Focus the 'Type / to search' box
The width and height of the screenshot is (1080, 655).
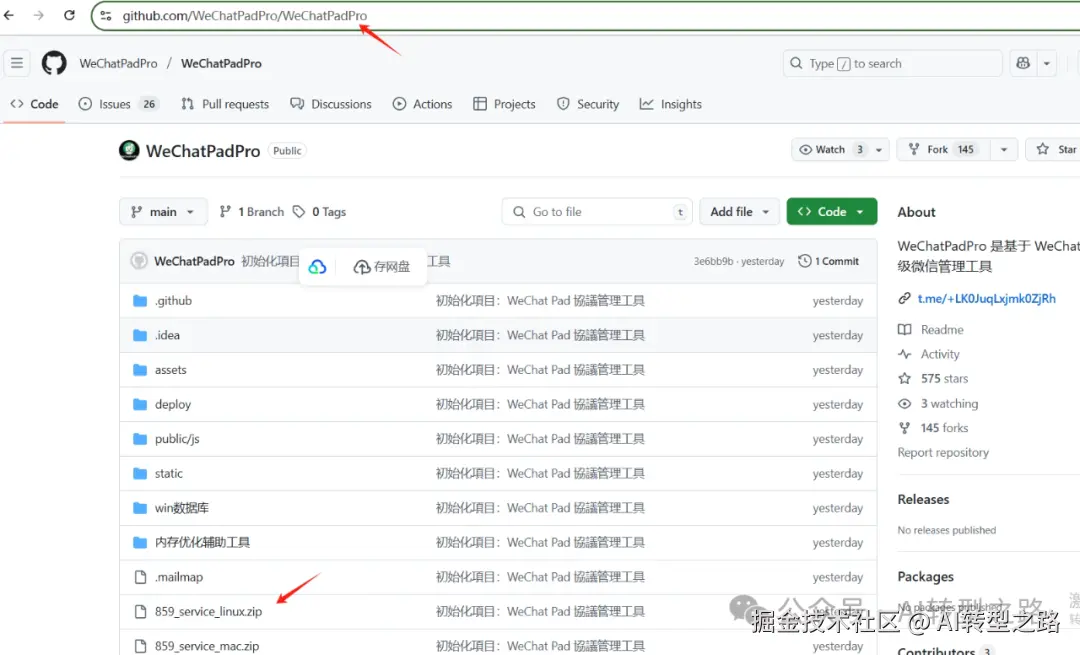click(x=893, y=63)
